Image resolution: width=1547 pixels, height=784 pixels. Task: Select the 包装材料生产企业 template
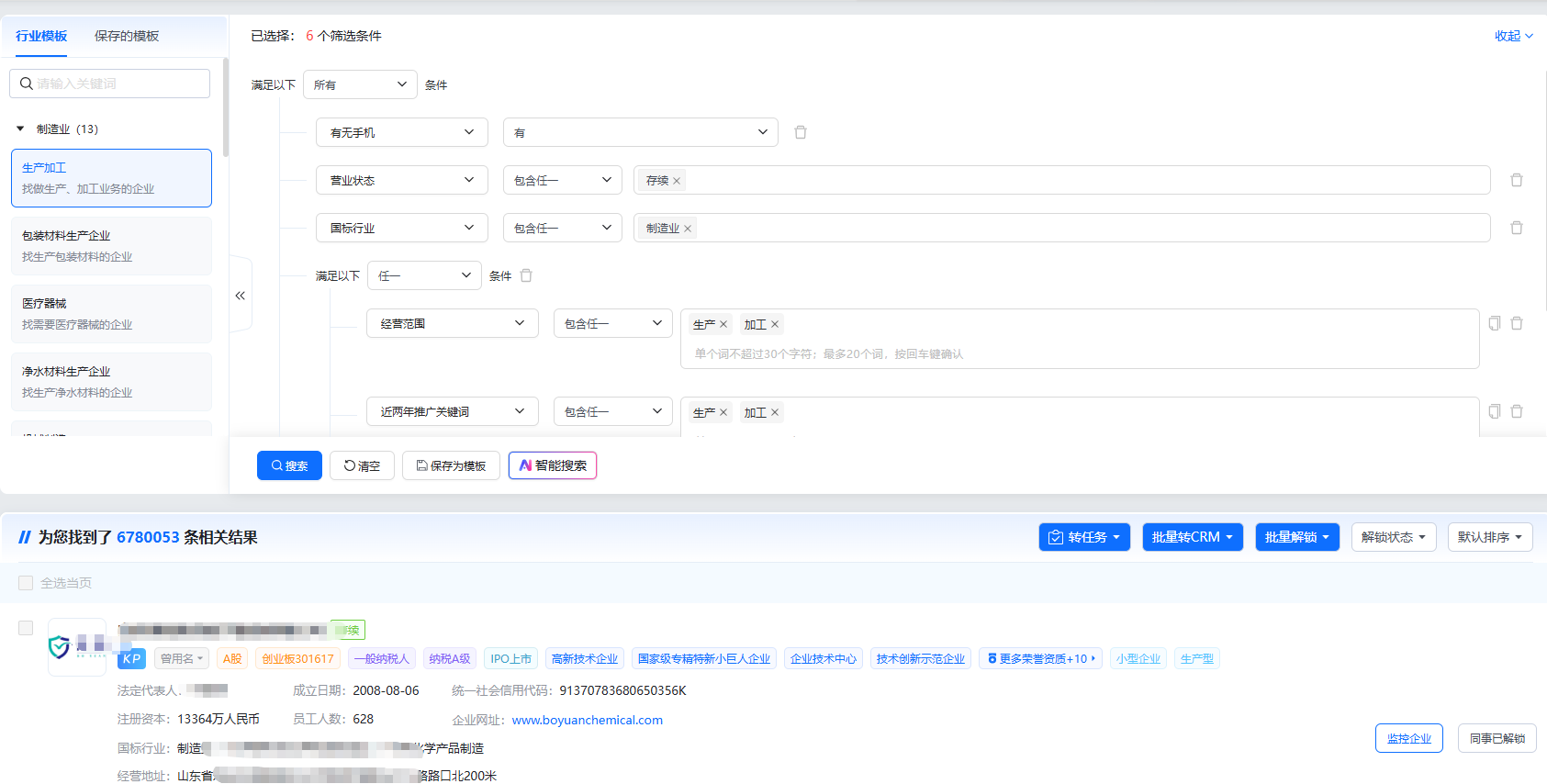click(x=111, y=246)
